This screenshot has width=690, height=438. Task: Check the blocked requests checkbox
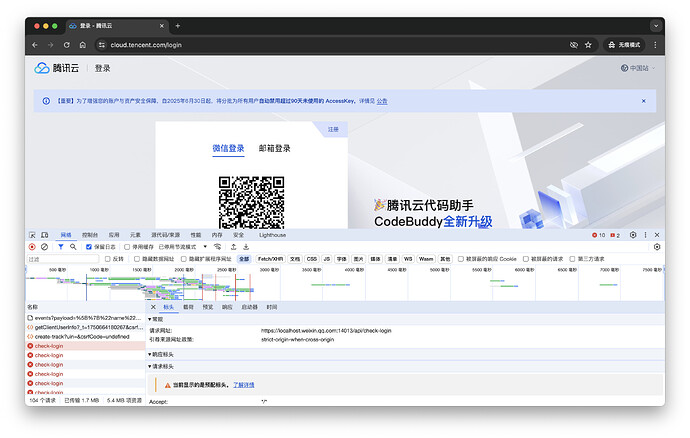click(526, 259)
